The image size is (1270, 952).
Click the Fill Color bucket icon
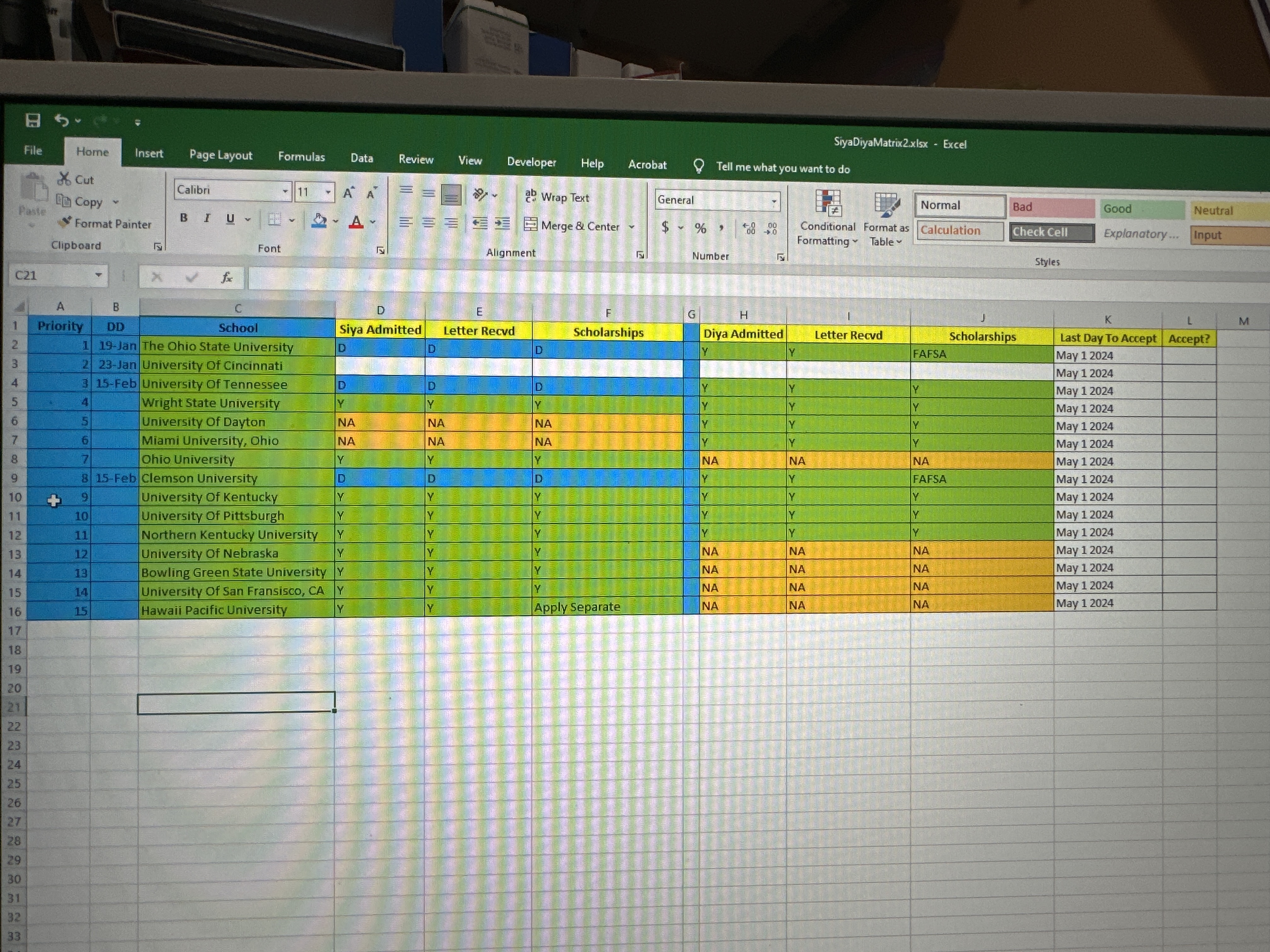(x=319, y=220)
